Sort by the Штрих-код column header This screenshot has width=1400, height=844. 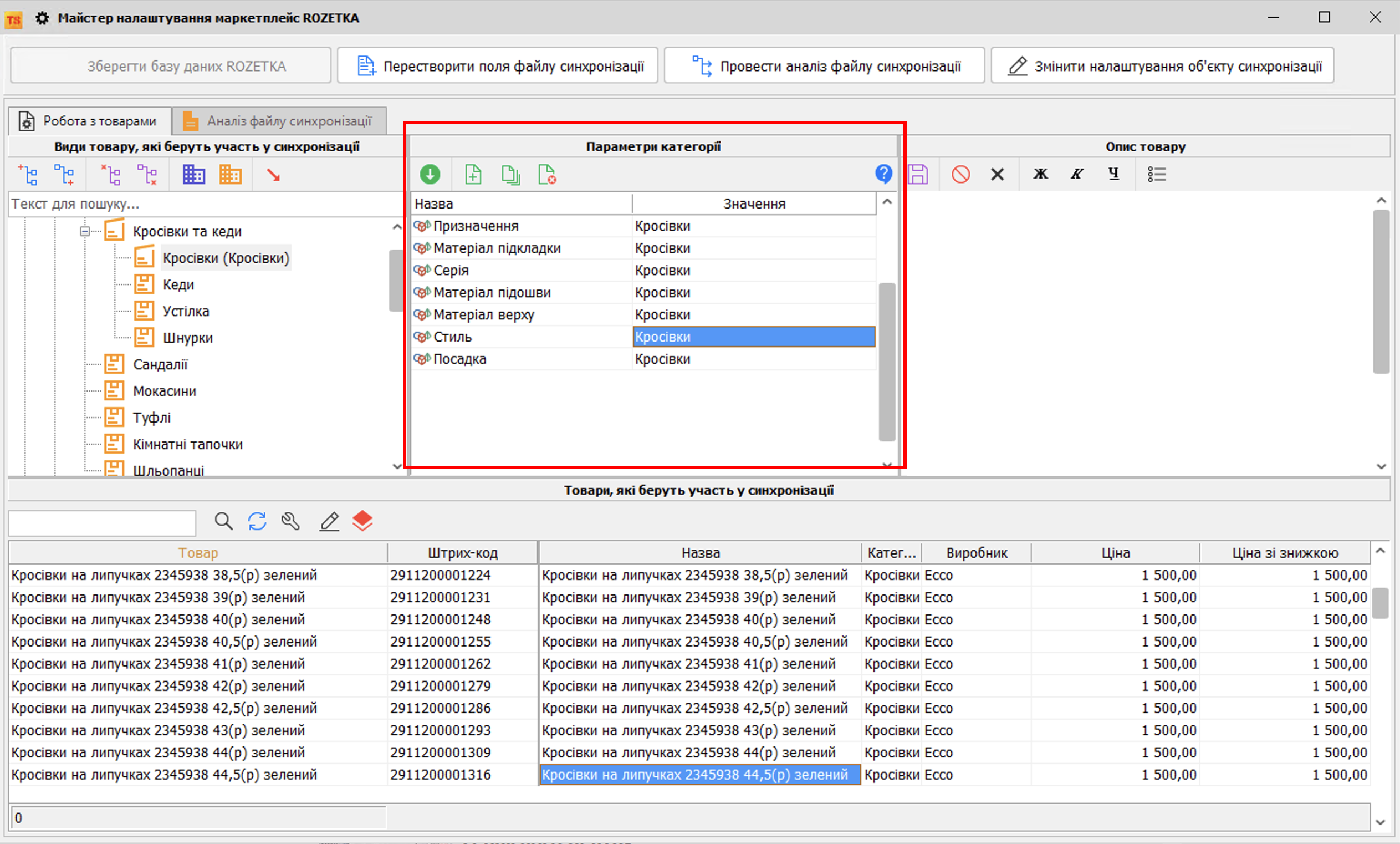[462, 553]
